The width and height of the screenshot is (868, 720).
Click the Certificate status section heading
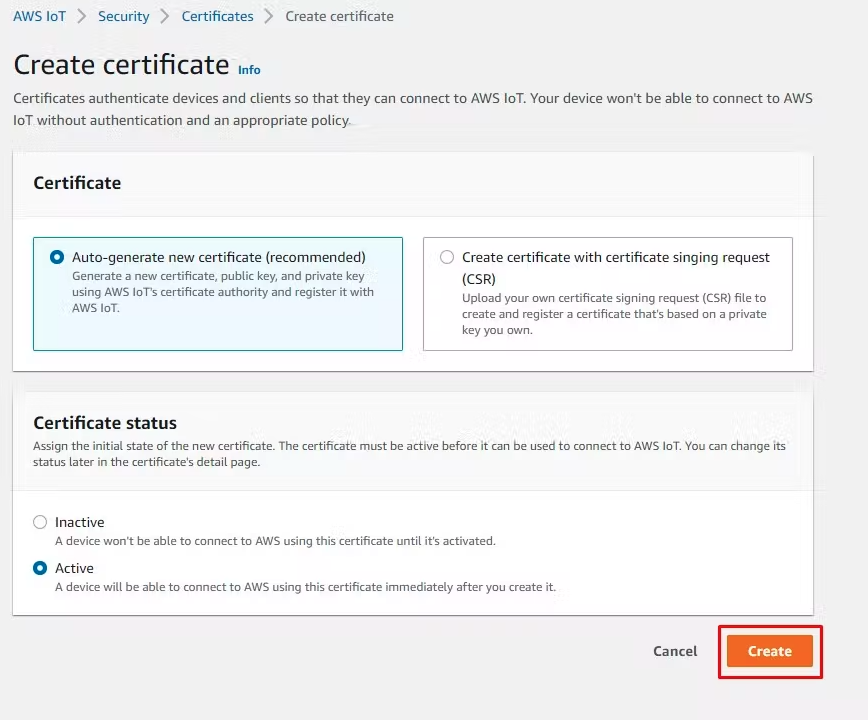pyautogui.click(x=105, y=423)
